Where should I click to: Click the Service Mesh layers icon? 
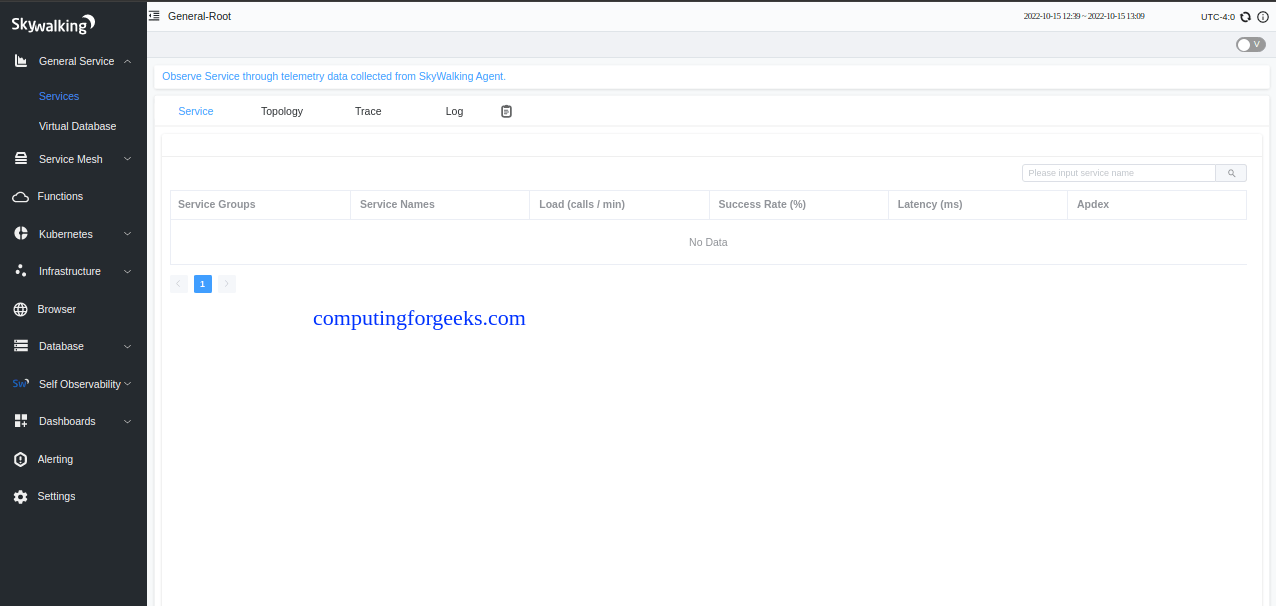pyautogui.click(x=21, y=159)
